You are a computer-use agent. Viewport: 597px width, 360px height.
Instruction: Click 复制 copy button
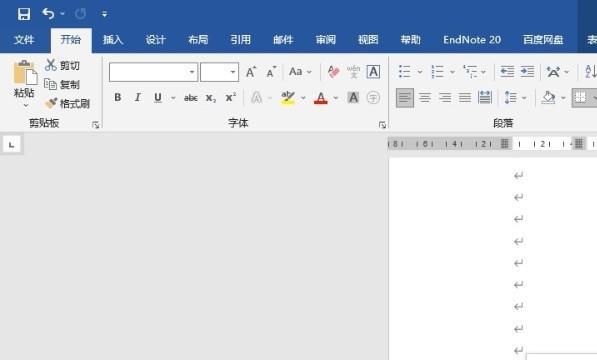(x=62, y=84)
